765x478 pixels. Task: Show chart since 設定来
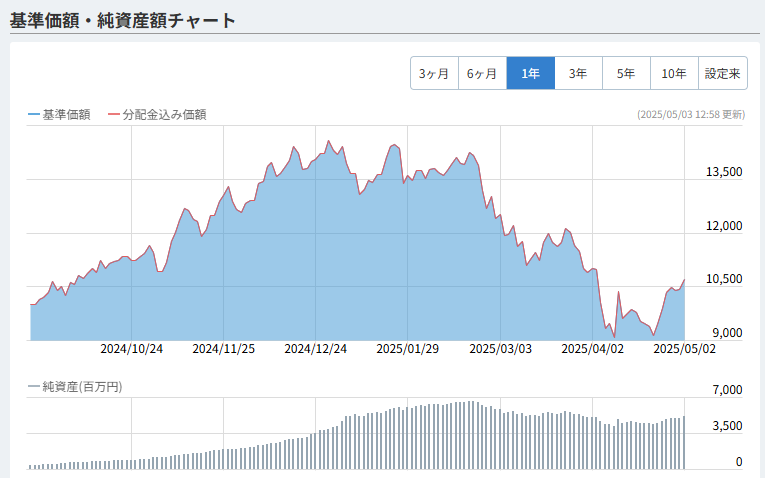click(x=723, y=73)
